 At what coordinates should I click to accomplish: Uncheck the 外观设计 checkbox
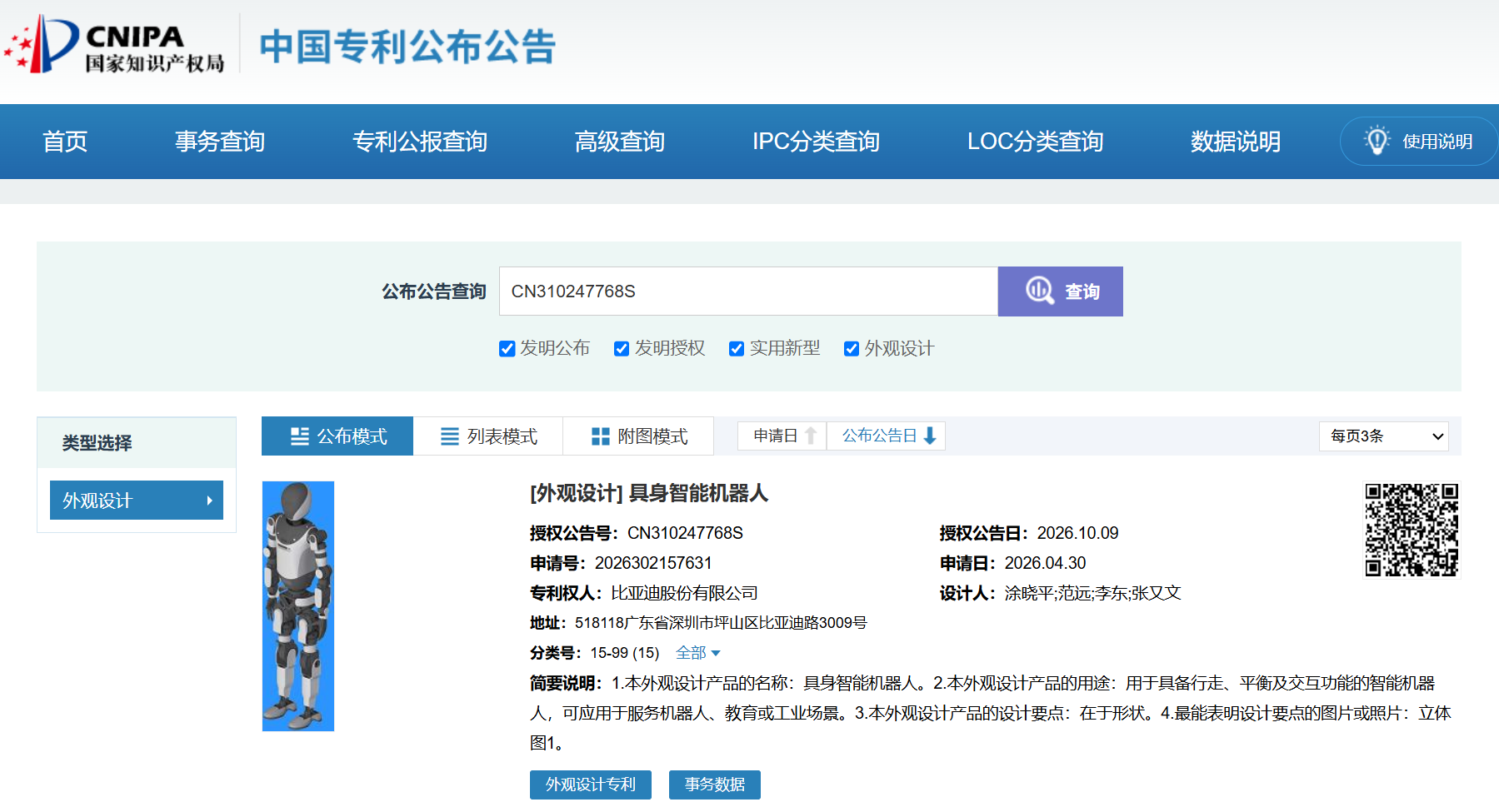pos(852,349)
